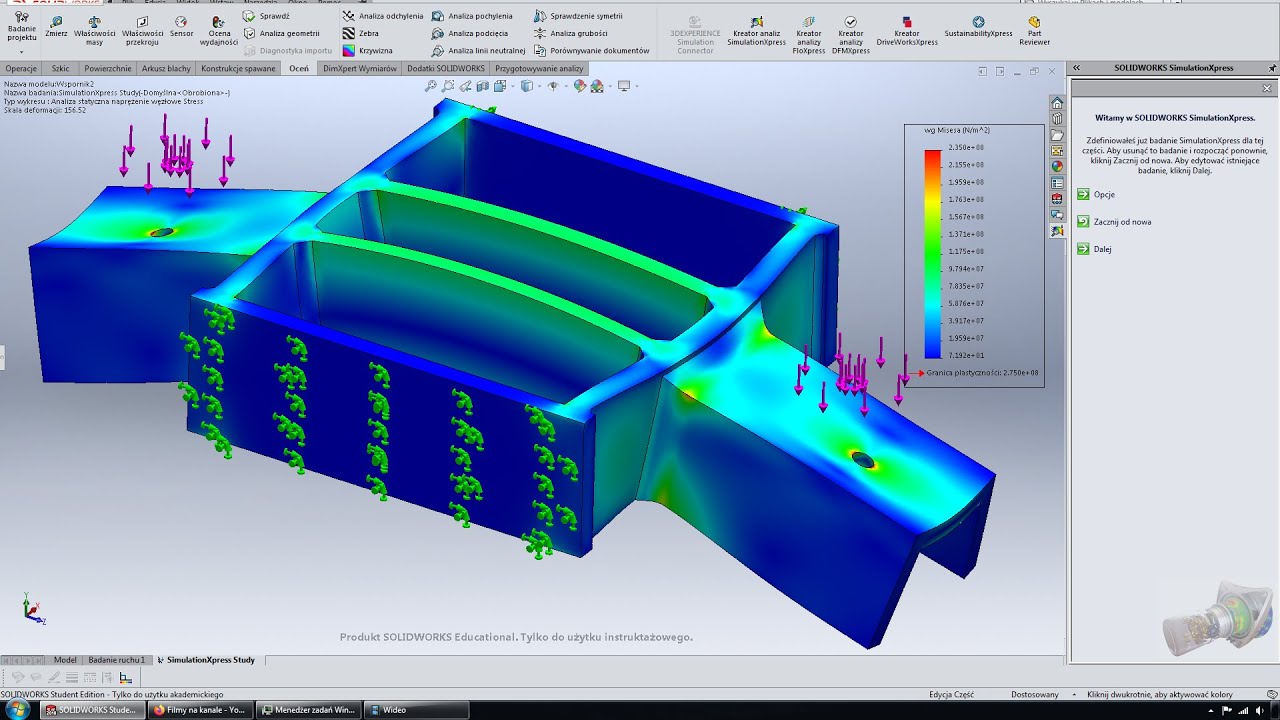
Task: Switch to the DimXpert Wymiarów tab
Action: click(x=360, y=68)
